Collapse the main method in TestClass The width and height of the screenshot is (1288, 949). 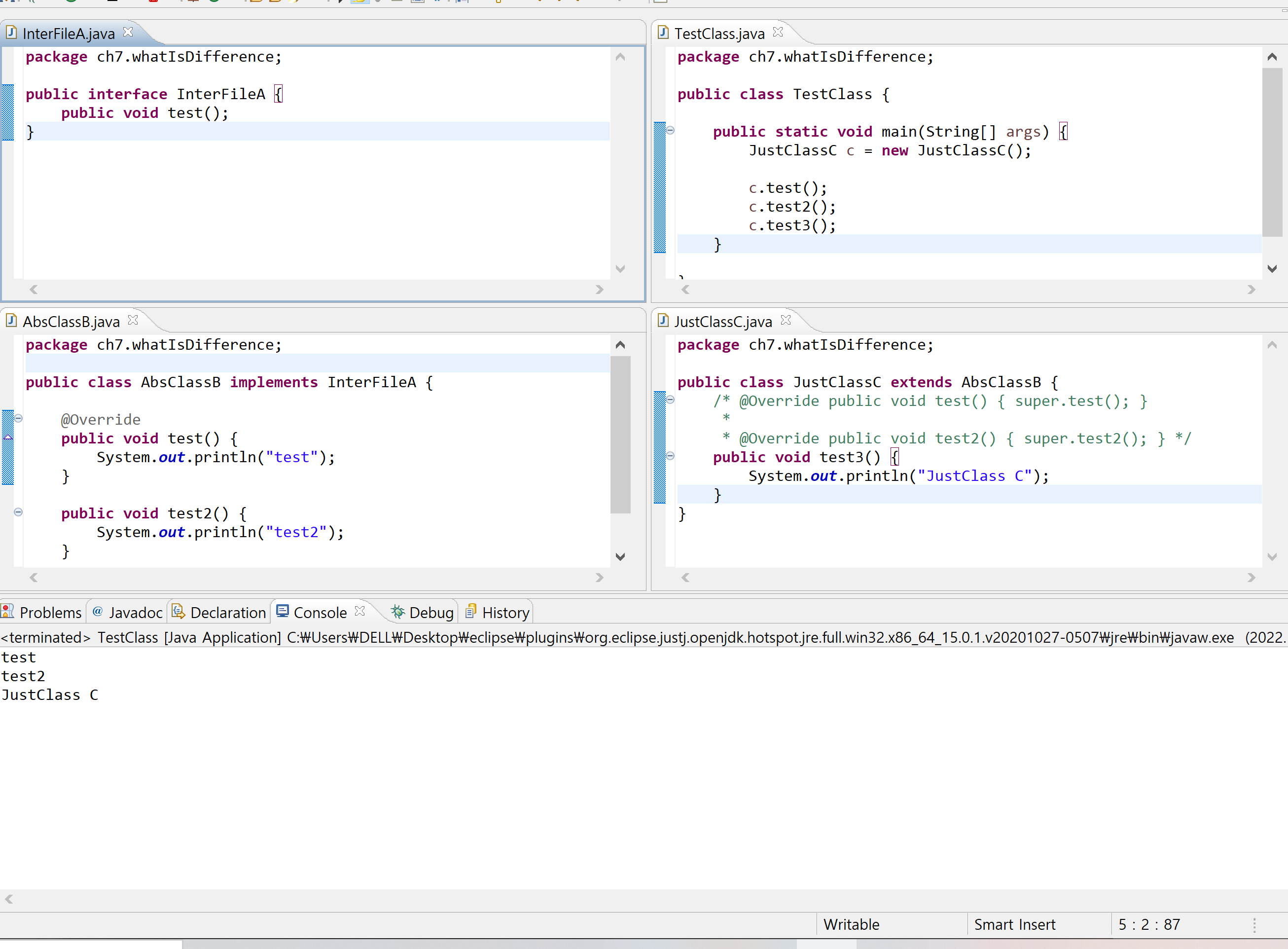(670, 130)
